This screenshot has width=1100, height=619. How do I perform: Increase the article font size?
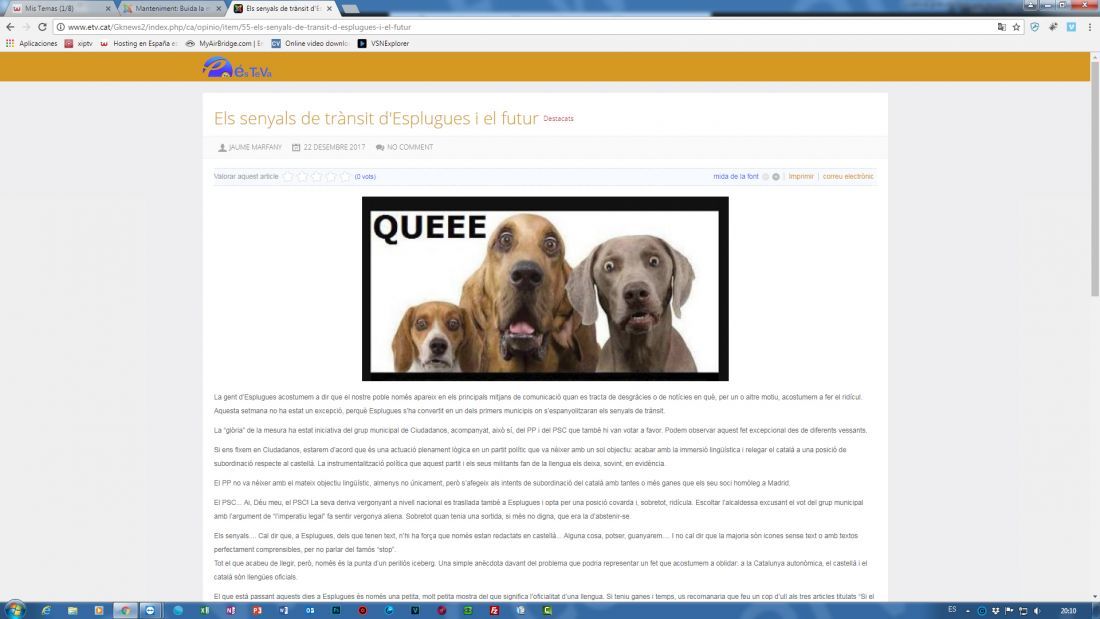tap(776, 177)
